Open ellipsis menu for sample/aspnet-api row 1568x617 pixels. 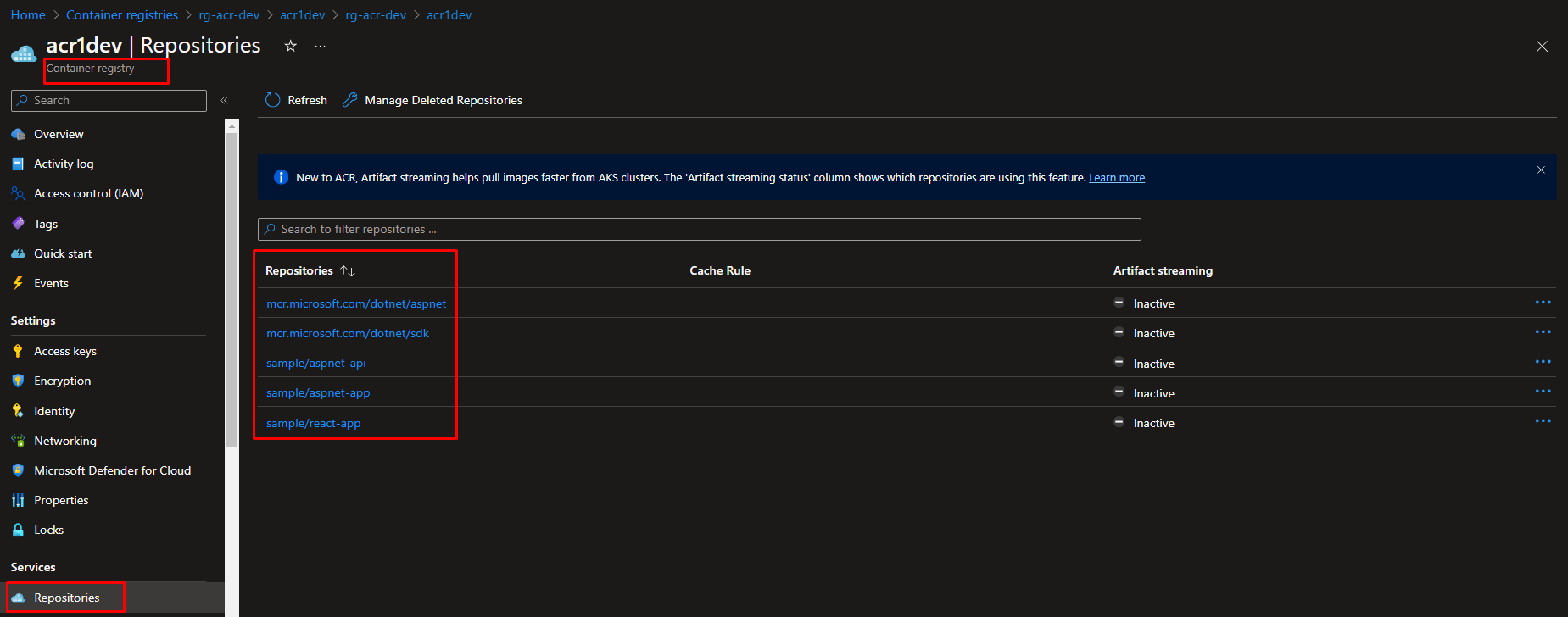point(1543,362)
